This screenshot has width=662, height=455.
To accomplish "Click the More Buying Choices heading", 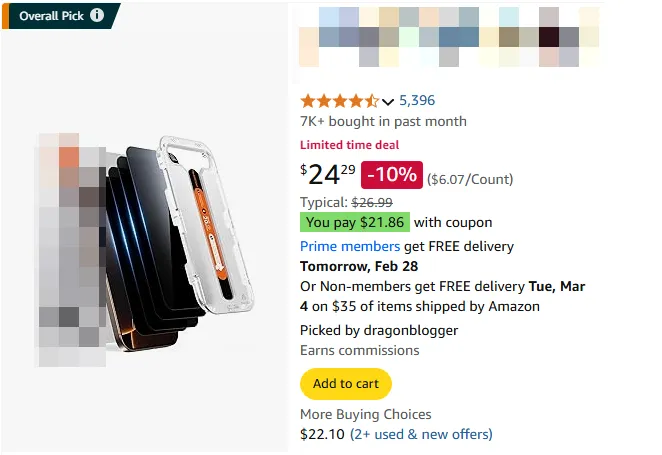I will coord(366,414).
